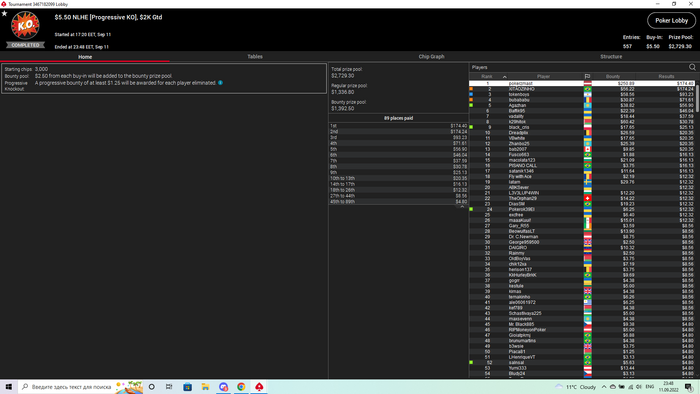Open Microsoft Store from taskbar

pyautogui.click(x=188, y=387)
